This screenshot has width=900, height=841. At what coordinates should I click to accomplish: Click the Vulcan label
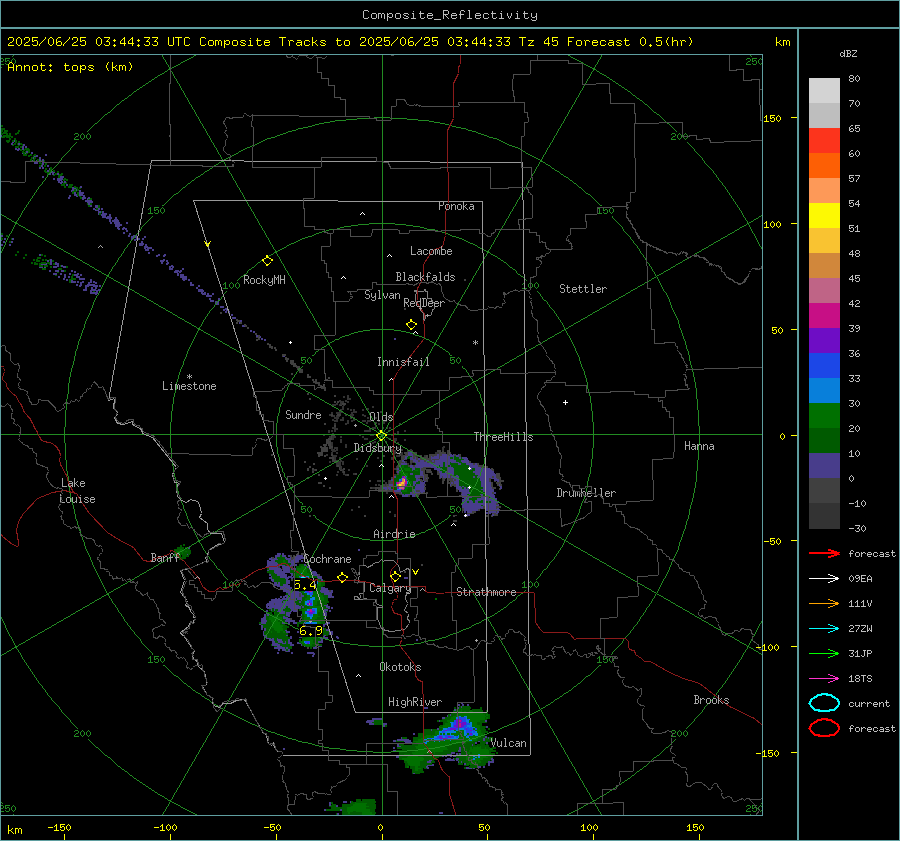(508, 743)
